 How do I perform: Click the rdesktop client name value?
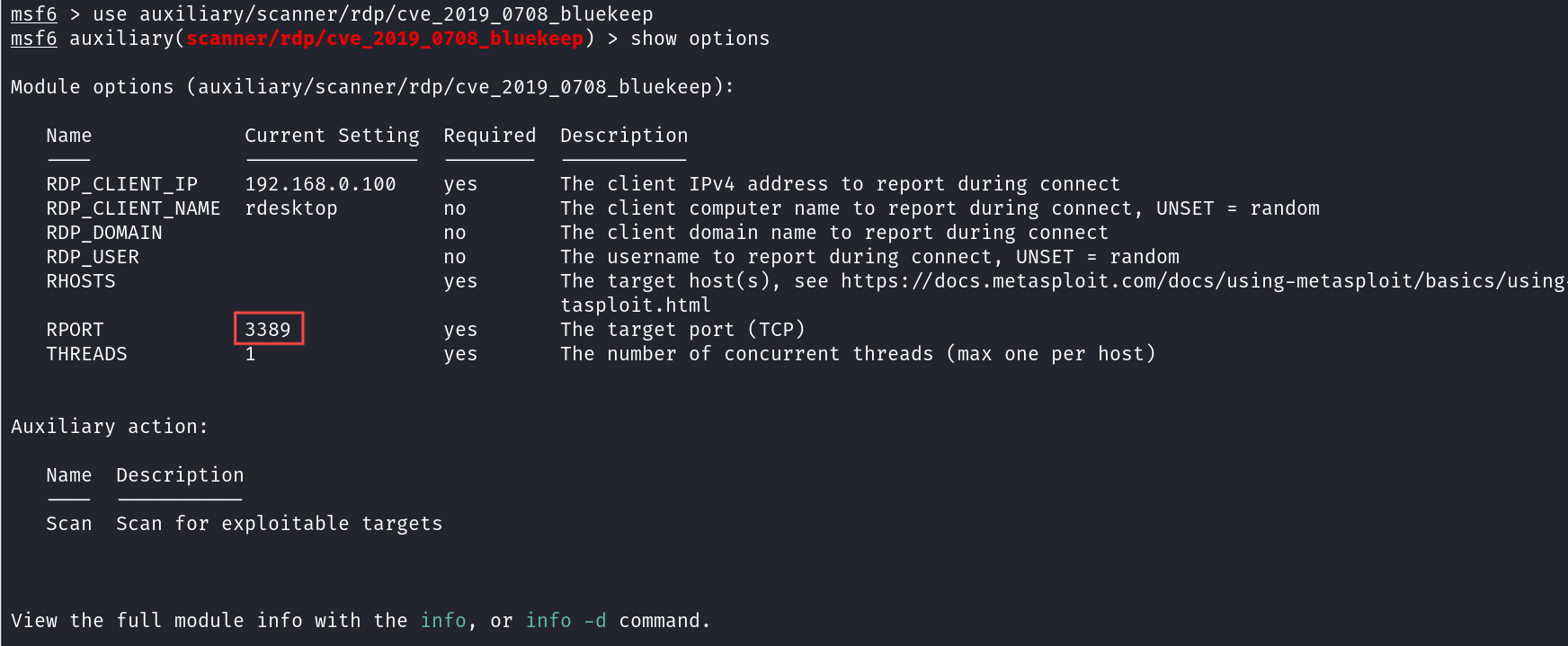(x=290, y=208)
